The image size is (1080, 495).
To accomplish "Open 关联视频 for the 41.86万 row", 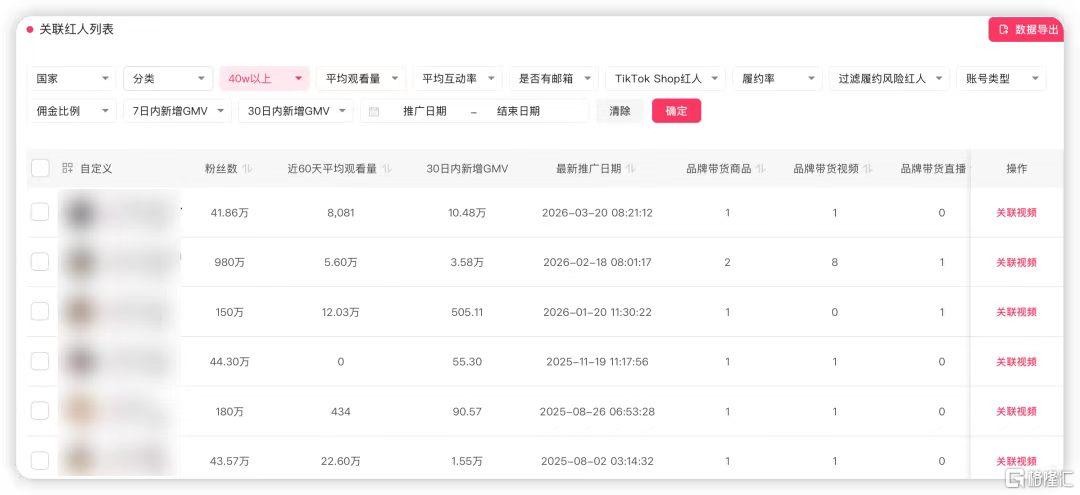I will point(1016,213).
